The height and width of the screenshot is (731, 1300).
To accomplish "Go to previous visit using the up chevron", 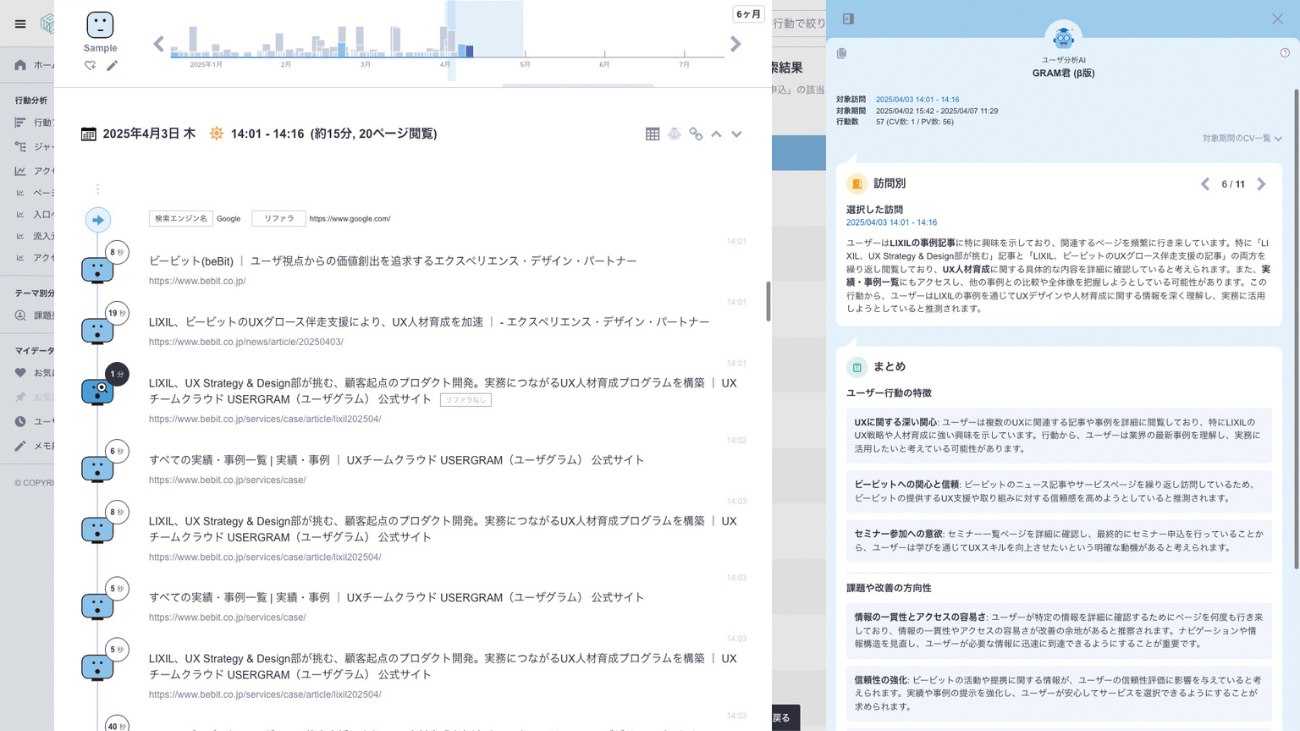I will pos(716,134).
